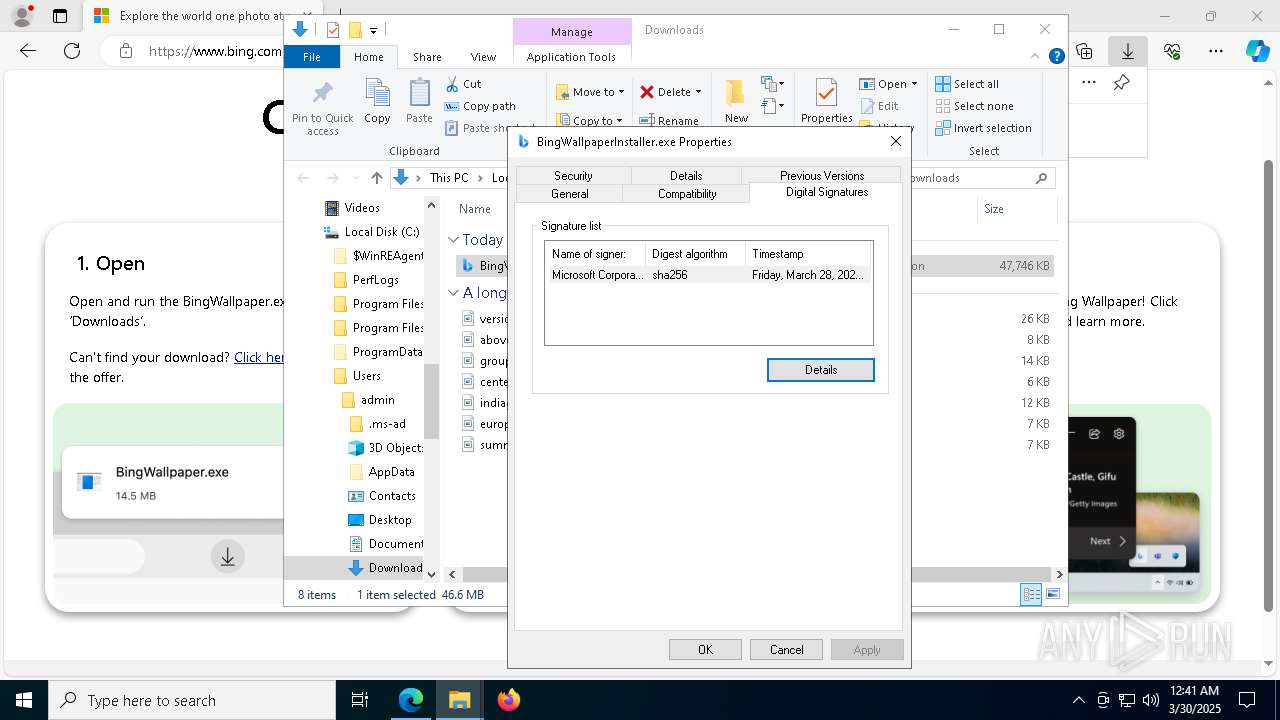Open Task View on taskbar
The width and height of the screenshot is (1280, 720).
(x=360, y=700)
